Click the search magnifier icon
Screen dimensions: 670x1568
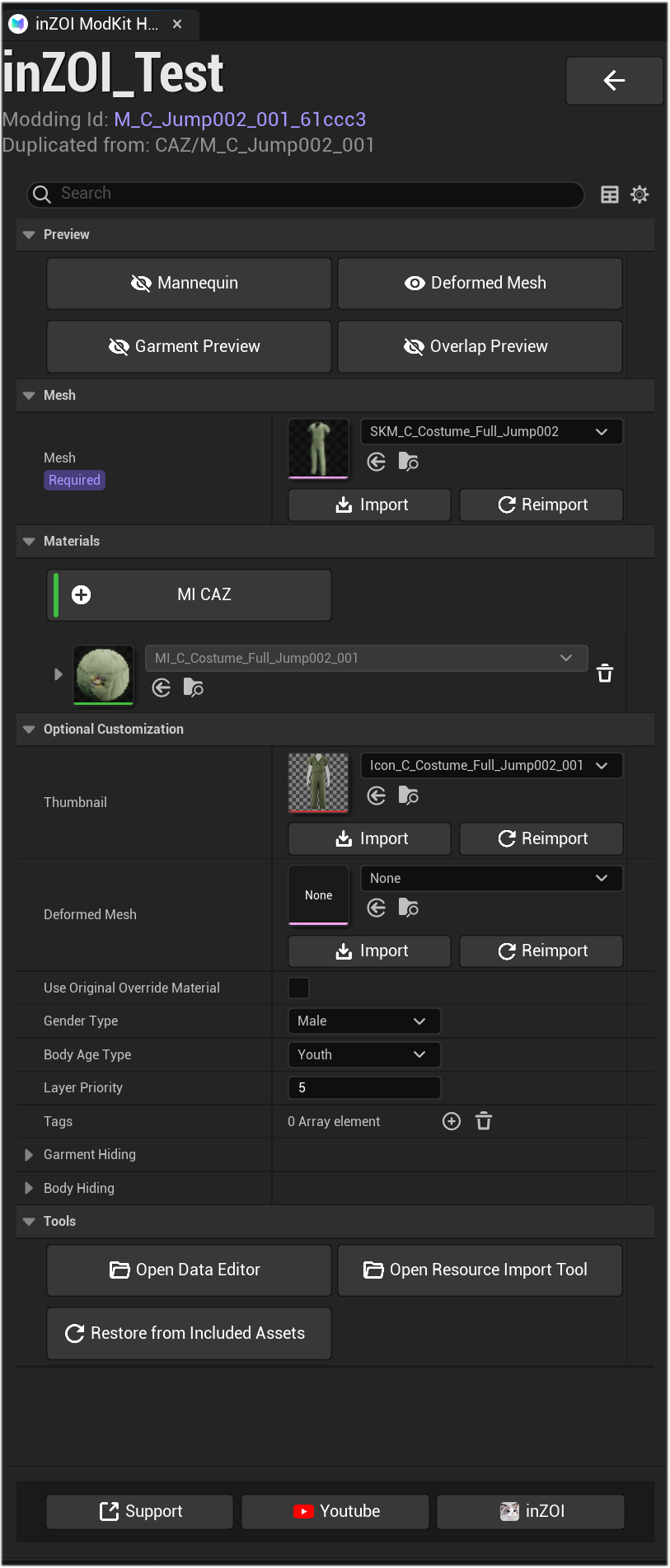[x=42, y=195]
